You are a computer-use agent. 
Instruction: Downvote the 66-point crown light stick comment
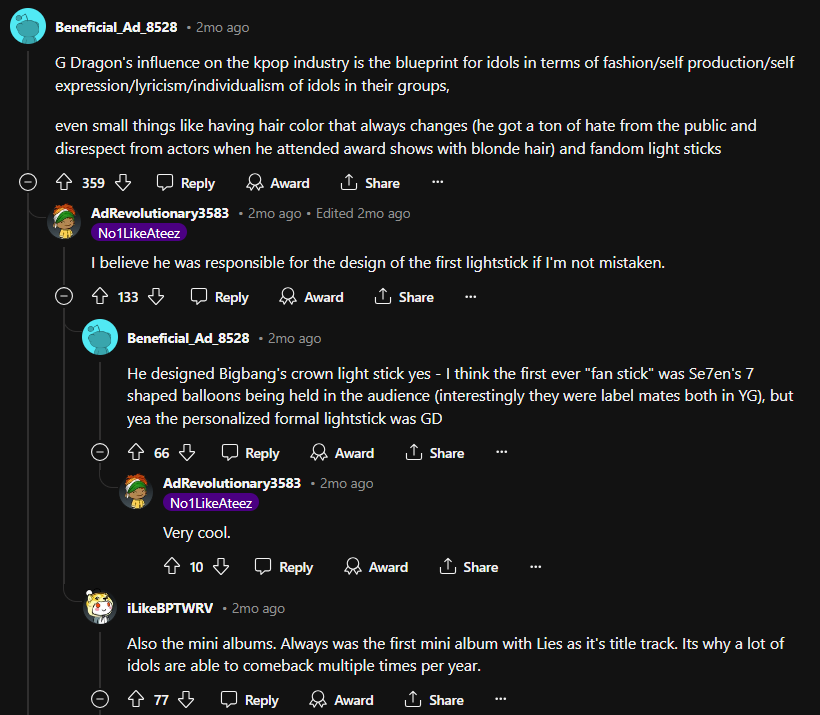188,453
